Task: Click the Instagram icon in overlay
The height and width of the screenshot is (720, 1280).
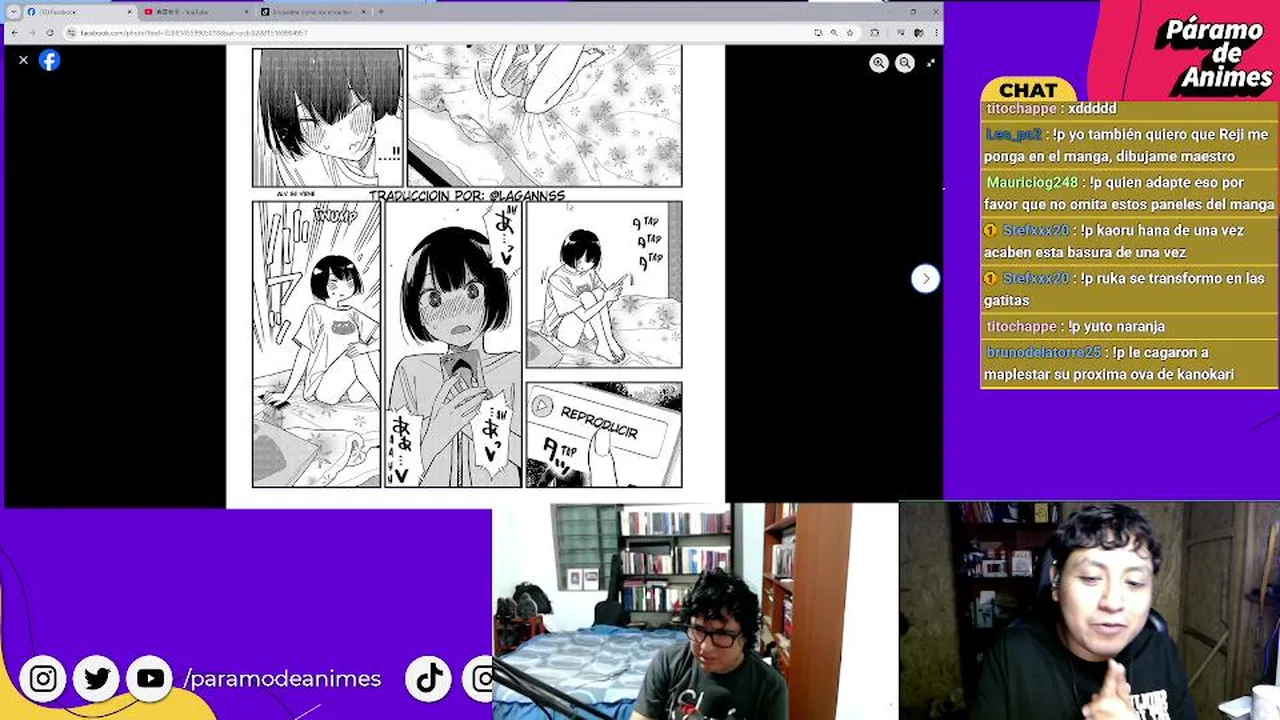Action: (43, 679)
